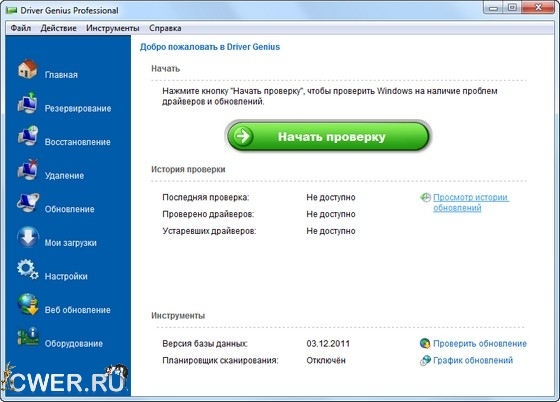Open the Инструменты menu
560x402 pixels.
pyautogui.click(x=112, y=28)
